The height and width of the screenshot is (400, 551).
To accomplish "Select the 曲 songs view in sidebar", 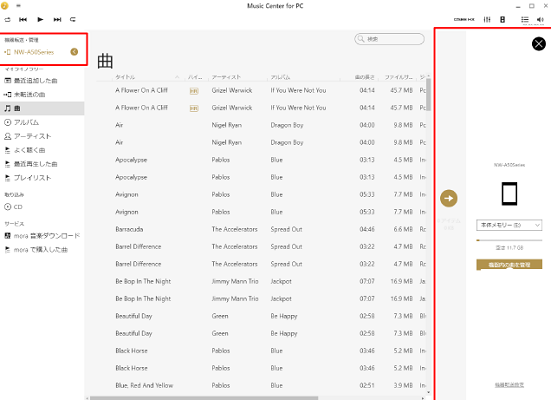I will [42, 108].
